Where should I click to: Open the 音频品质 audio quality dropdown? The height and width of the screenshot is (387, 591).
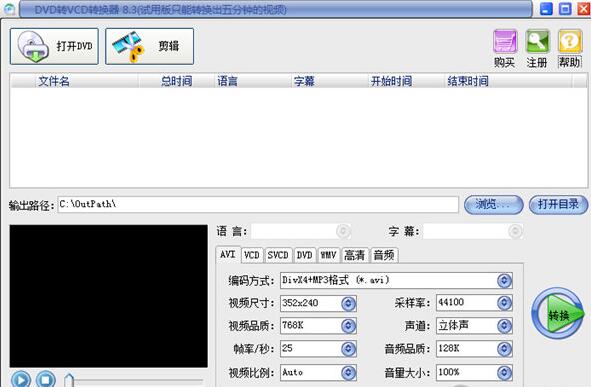(x=504, y=349)
